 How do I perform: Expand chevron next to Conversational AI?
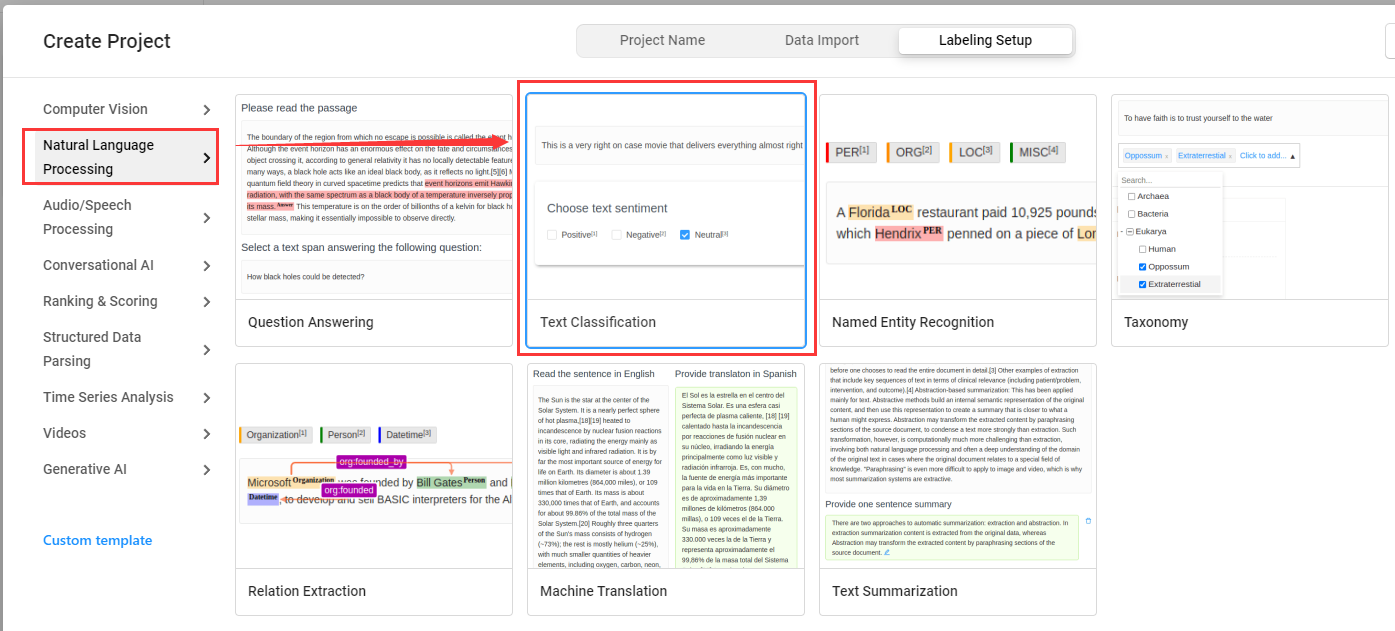(x=207, y=266)
